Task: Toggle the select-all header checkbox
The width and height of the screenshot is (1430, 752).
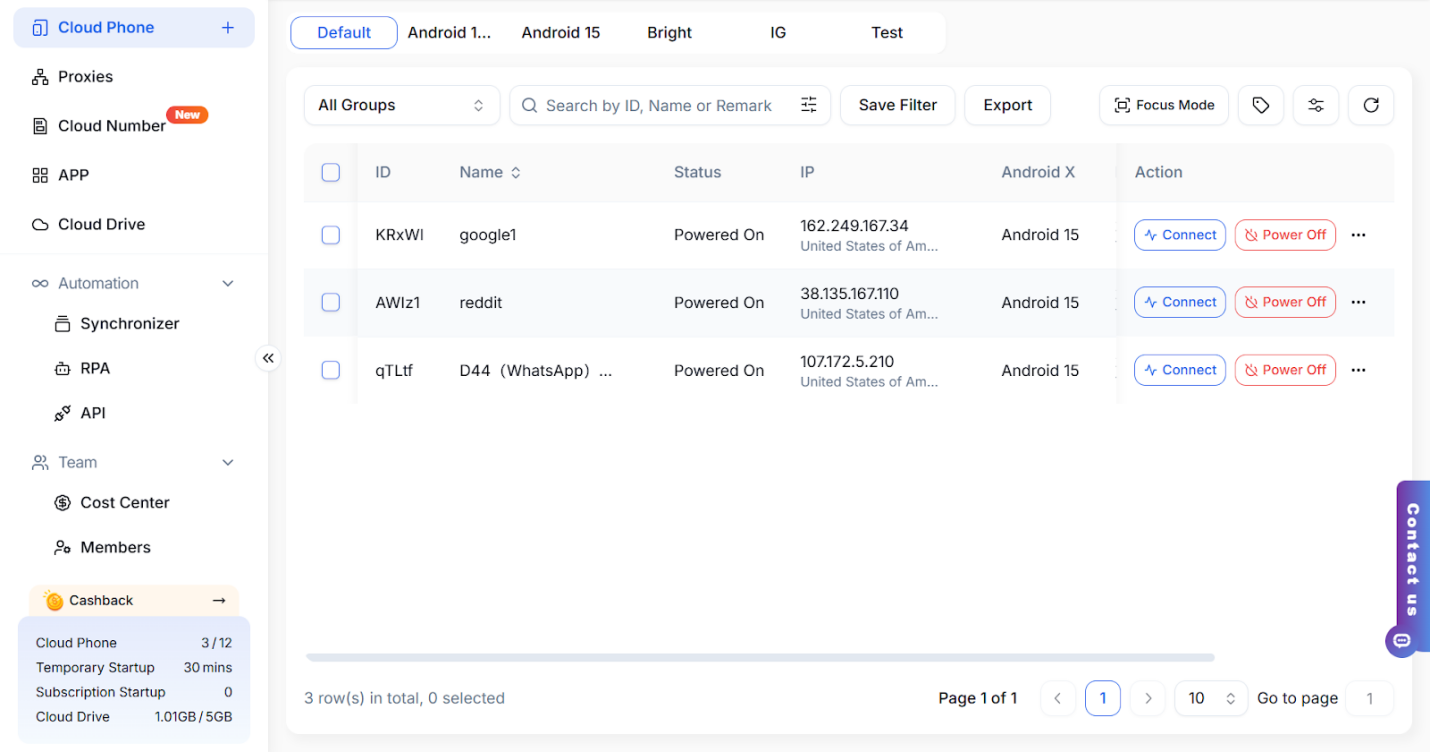Action: click(331, 172)
